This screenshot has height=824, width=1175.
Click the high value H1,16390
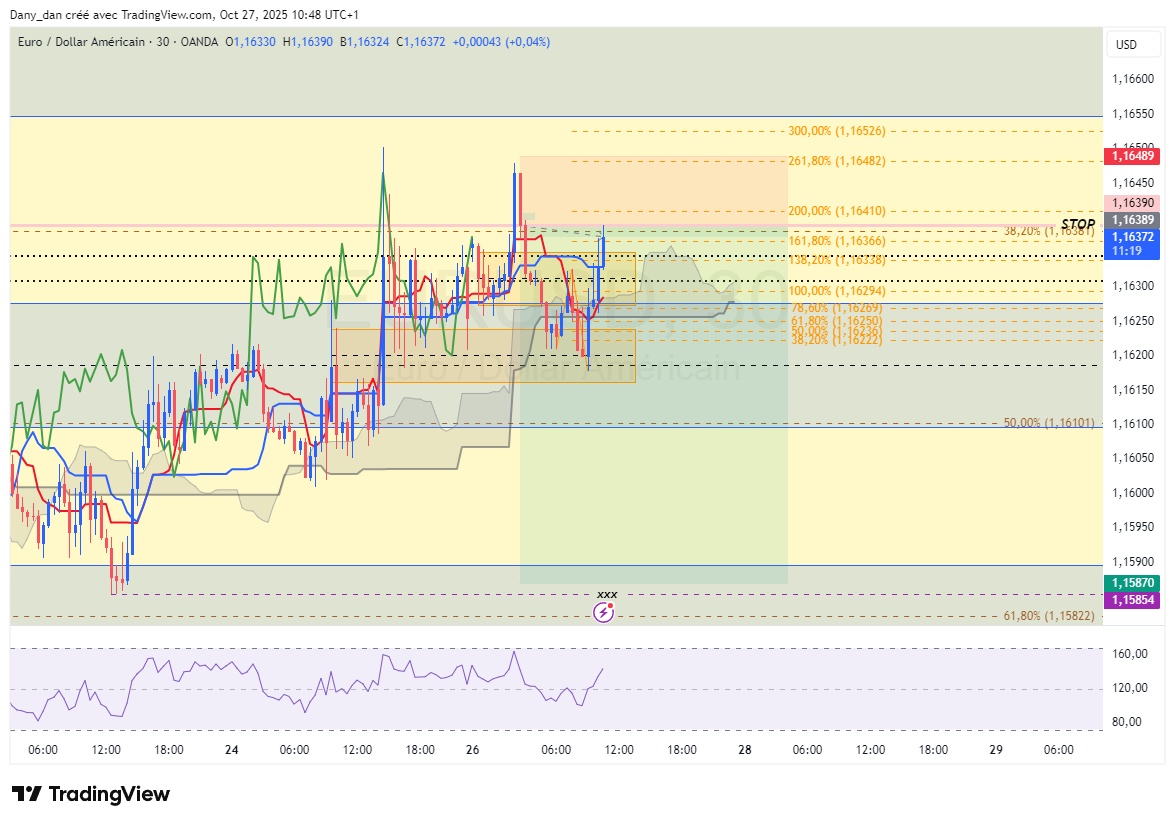click(307, 42)
